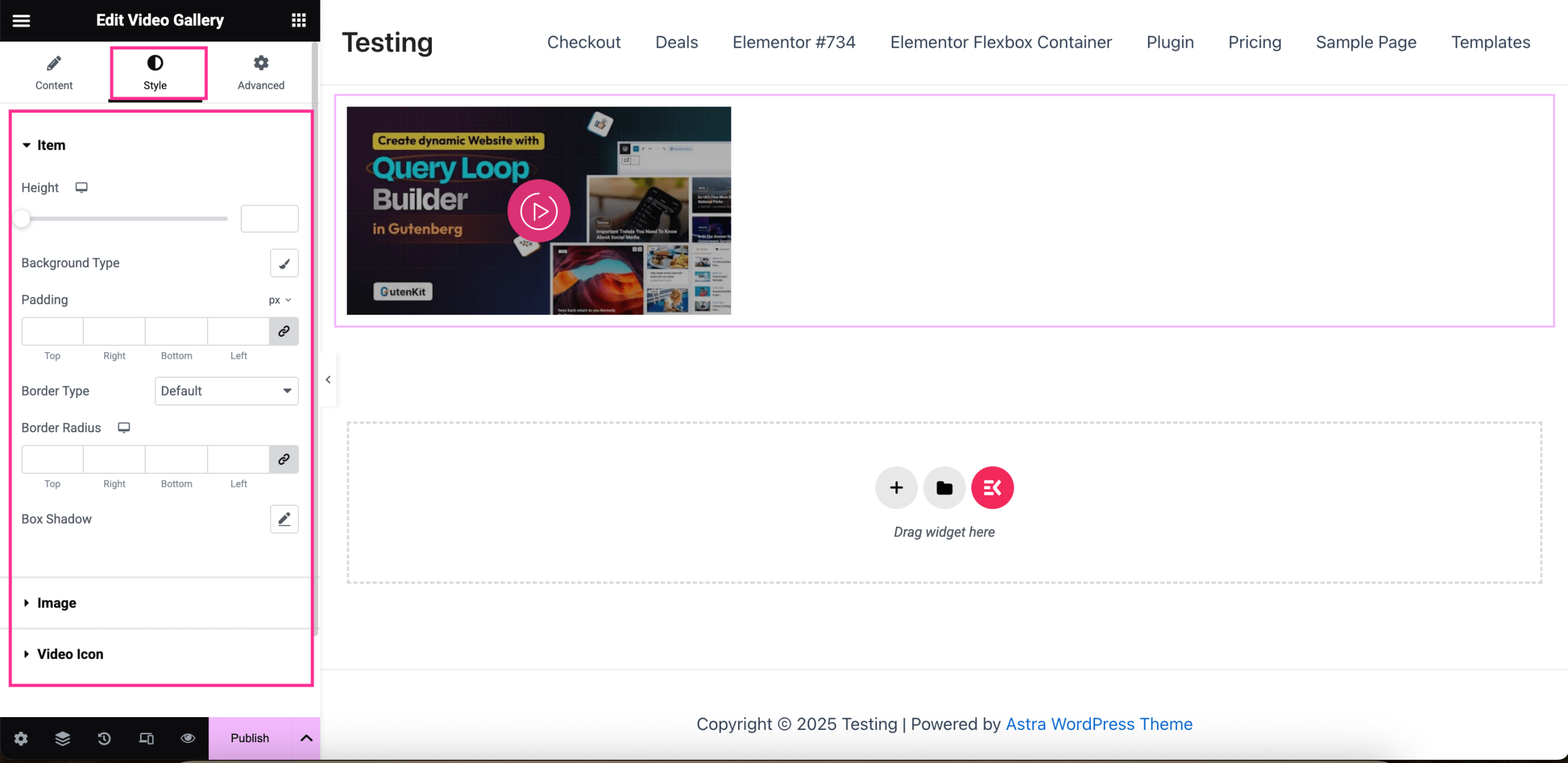Collapse the Item section
The width and height of the screenshot is (1568, 763).
43,145
